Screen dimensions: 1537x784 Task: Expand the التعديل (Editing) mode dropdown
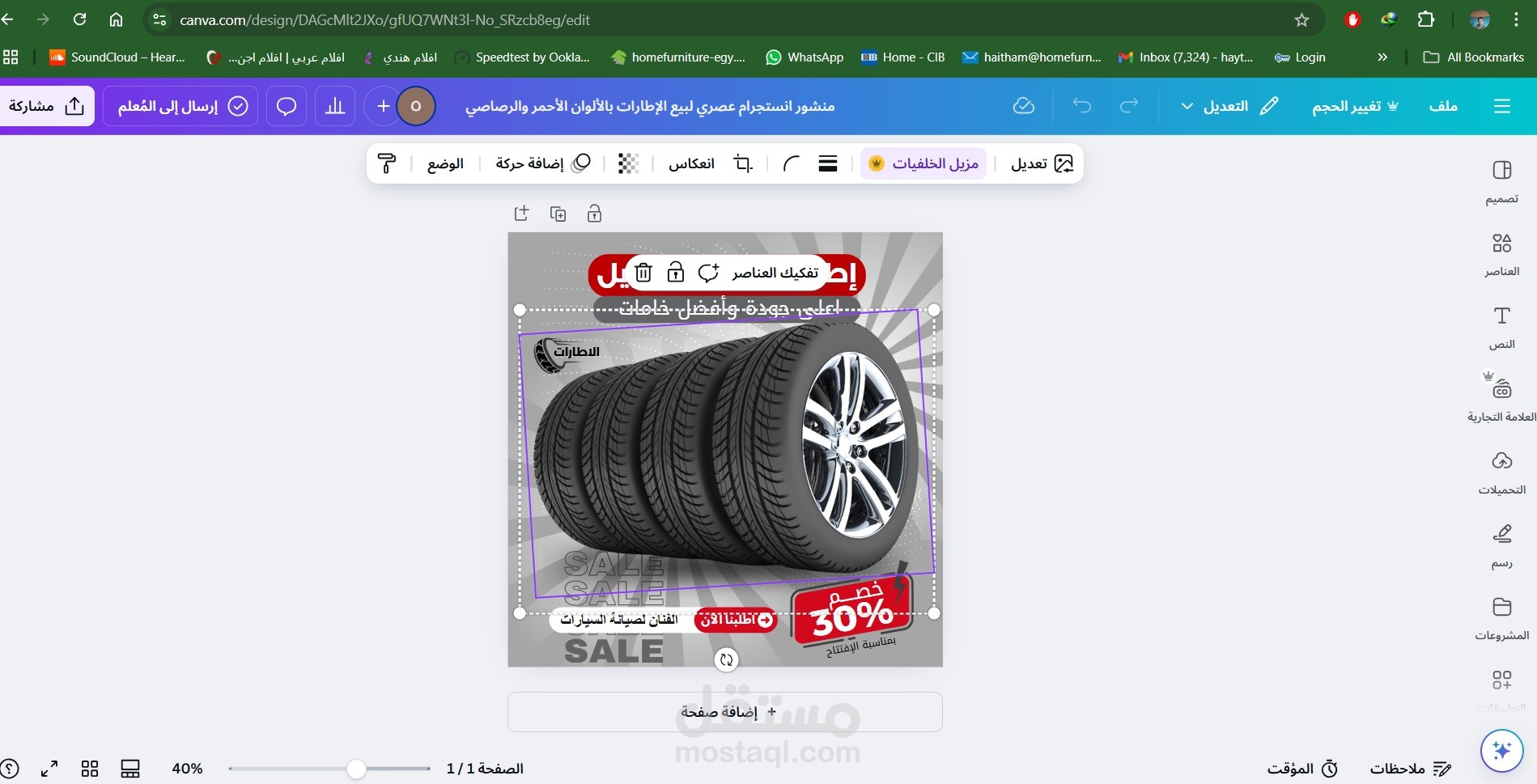tap(1229, 106)
